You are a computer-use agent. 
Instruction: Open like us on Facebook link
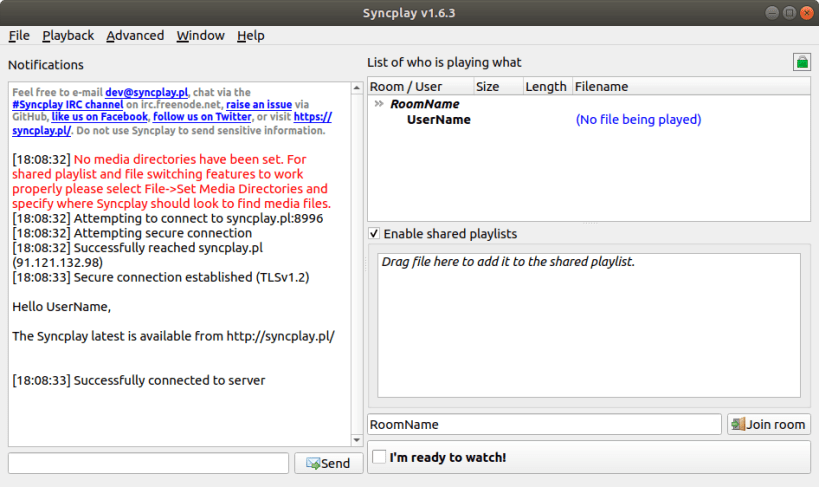coord(100,117)
